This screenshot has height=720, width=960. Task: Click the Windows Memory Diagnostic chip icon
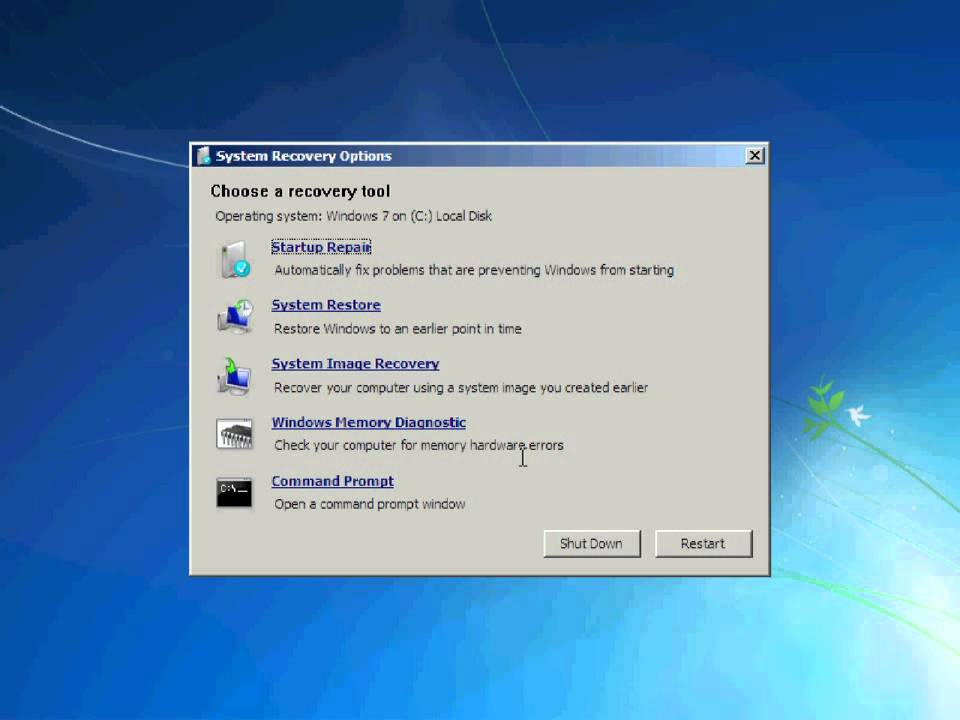tap(234, 433)
